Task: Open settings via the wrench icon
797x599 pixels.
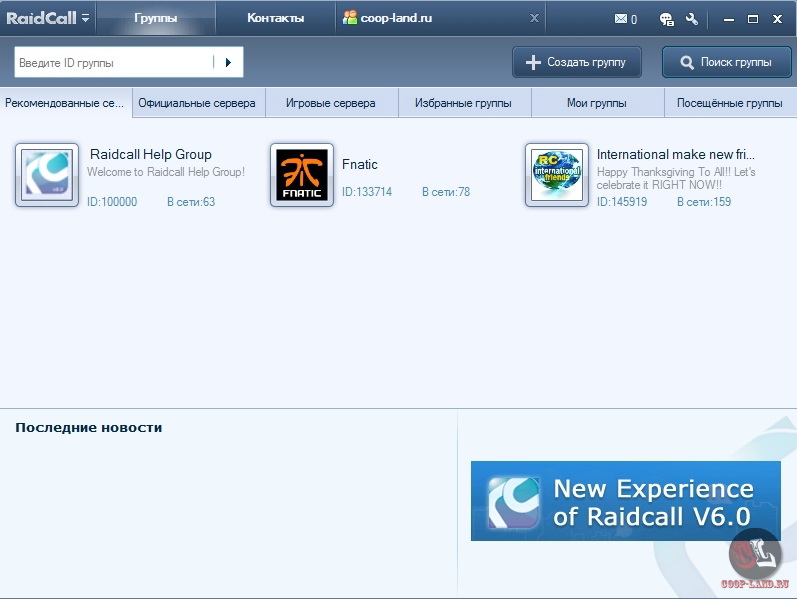Action: tap(691, 19)
